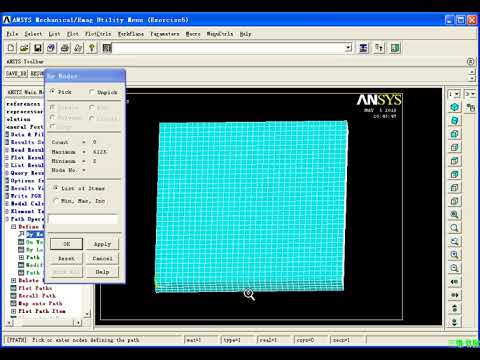Screen dimensions: 480x360
Task: Click OK in By Nodes dialog
Action: click(66, 244)
